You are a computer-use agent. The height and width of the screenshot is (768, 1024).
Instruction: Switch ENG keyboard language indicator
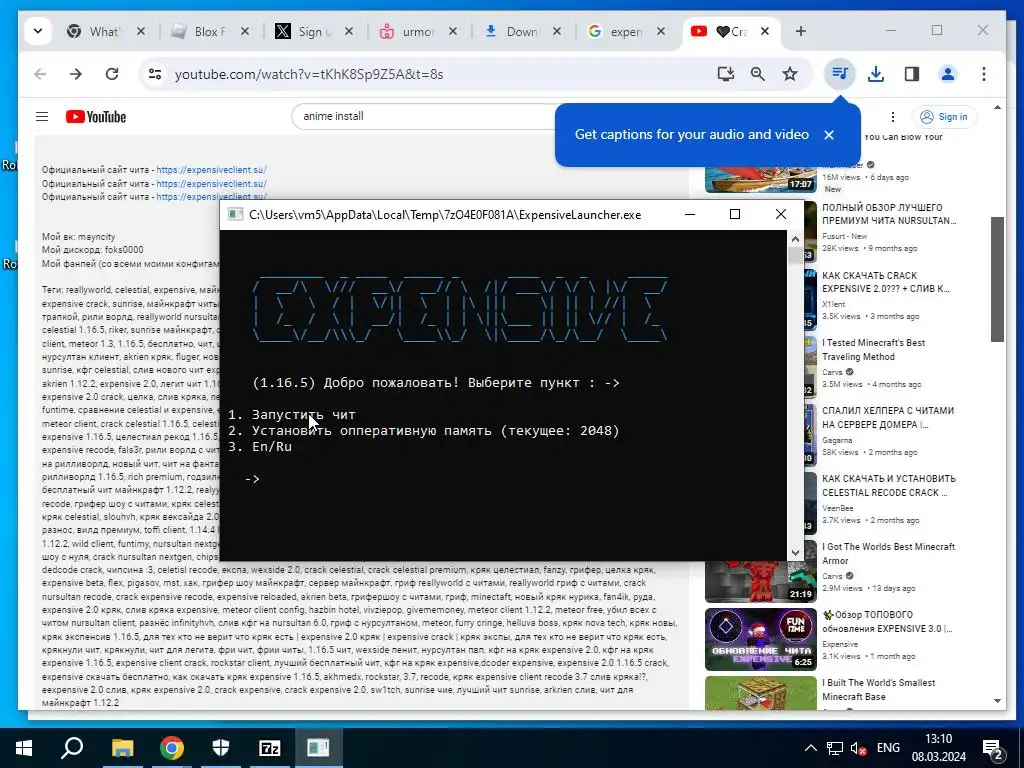pos(888,748)
